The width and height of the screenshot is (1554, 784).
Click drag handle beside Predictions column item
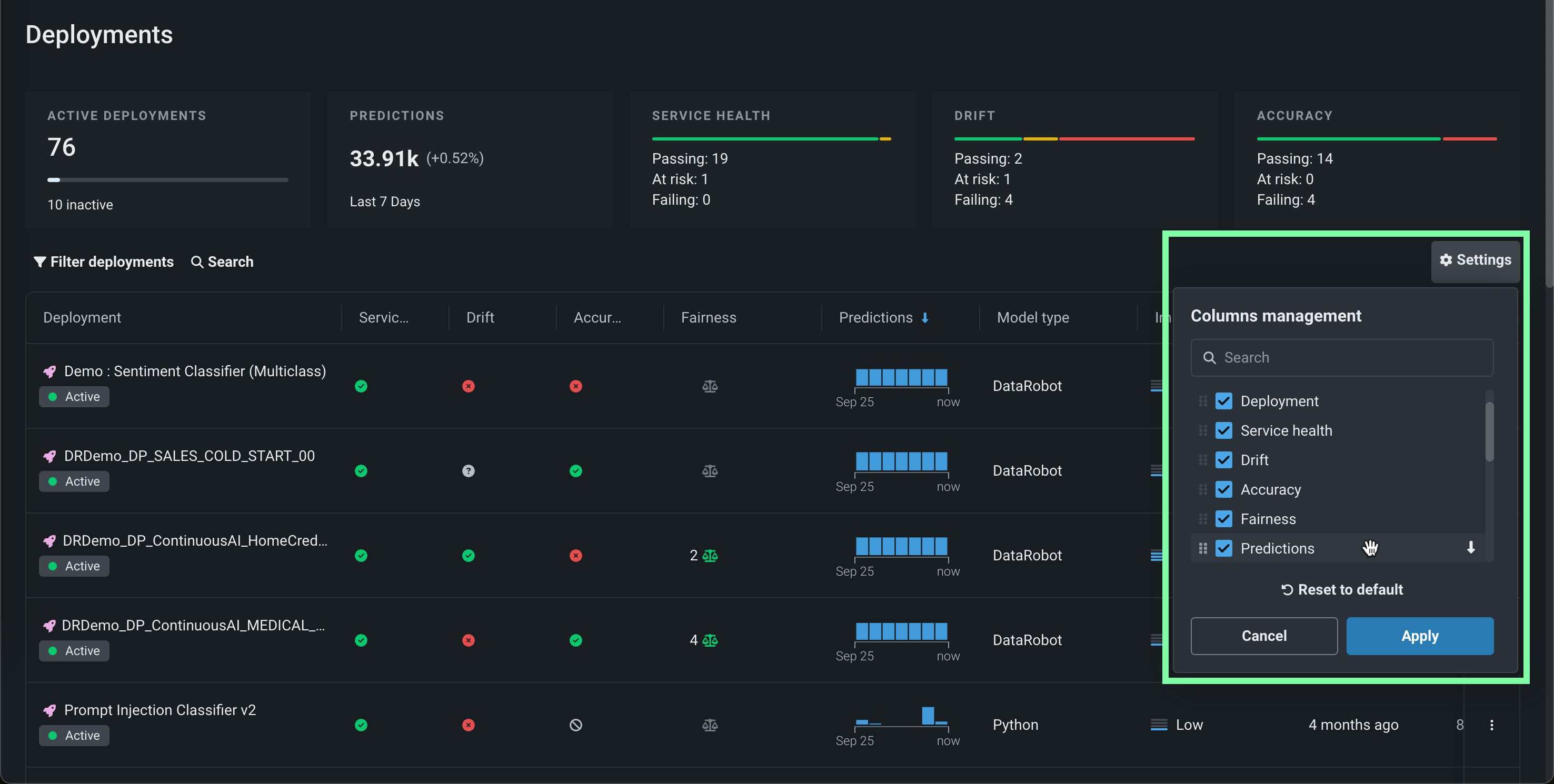click(x=1202, y=548)
